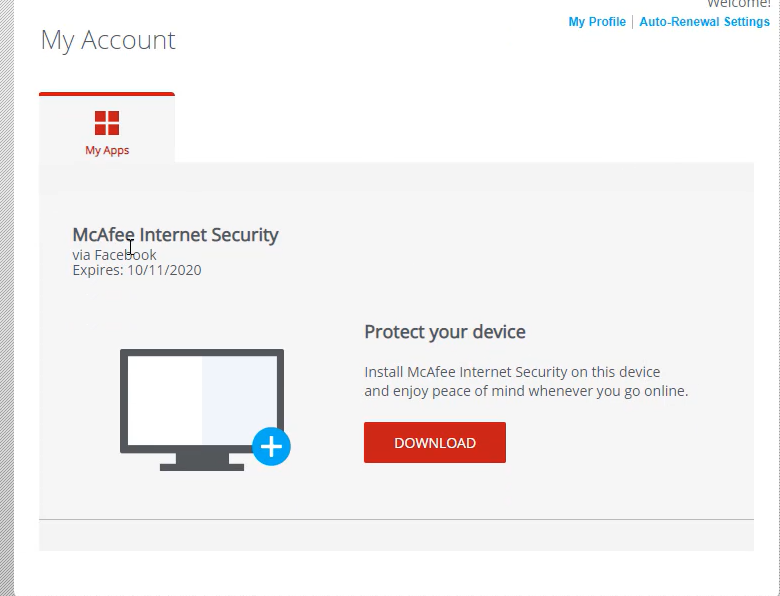Click the Expires 10/11/2020 date text

tap(137, 270)
